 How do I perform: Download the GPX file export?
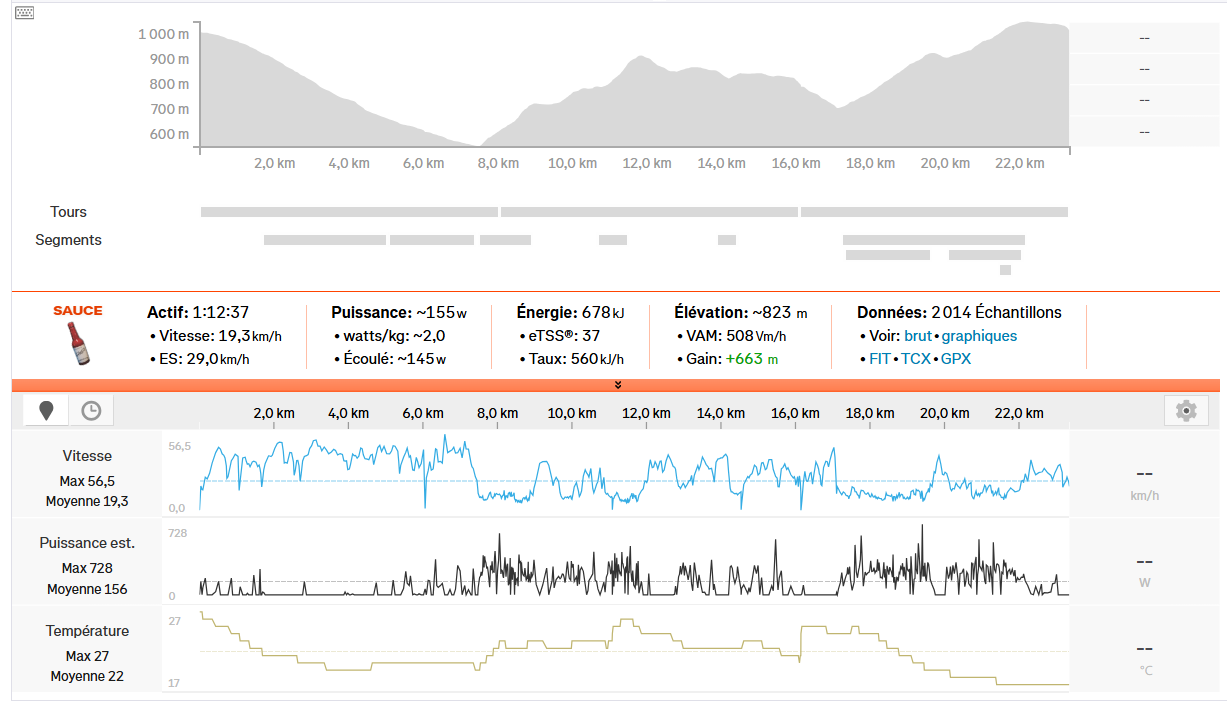coord(955,358)
